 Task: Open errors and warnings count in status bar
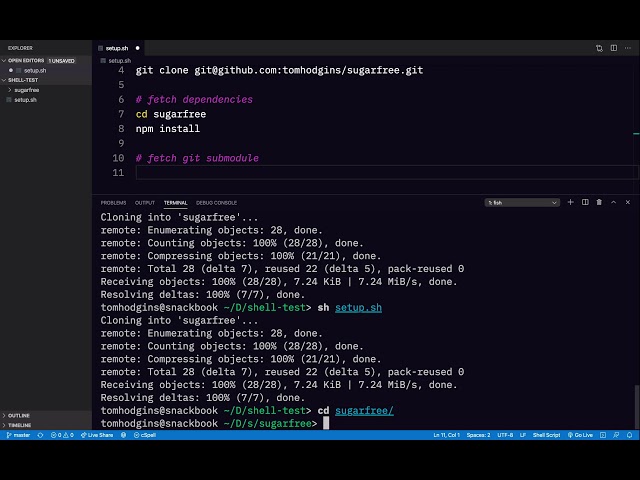[x=62, y=435]
